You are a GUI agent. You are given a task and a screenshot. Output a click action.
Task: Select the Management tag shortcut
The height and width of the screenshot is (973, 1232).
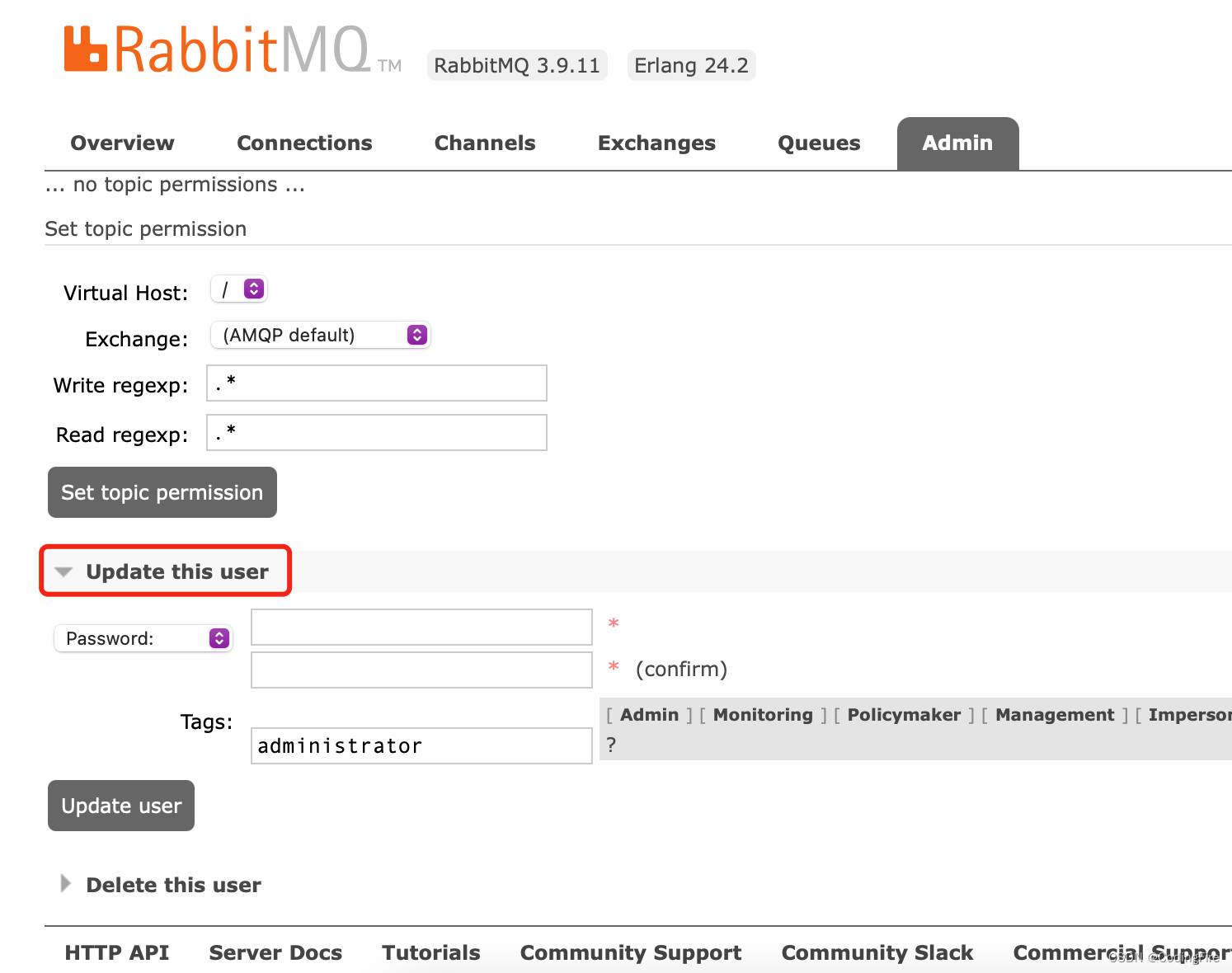pyautogui.click(x=1055, y=715)
